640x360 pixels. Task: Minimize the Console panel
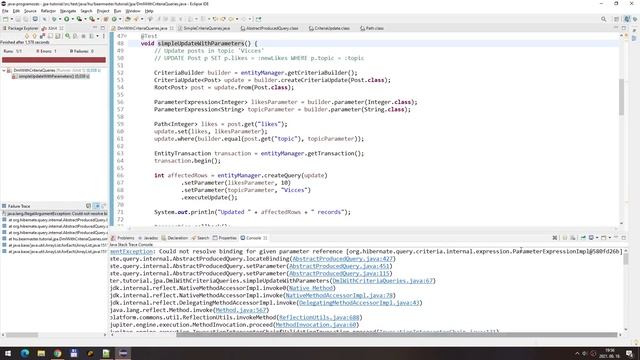pyautogui.click(x=616, y=237)
